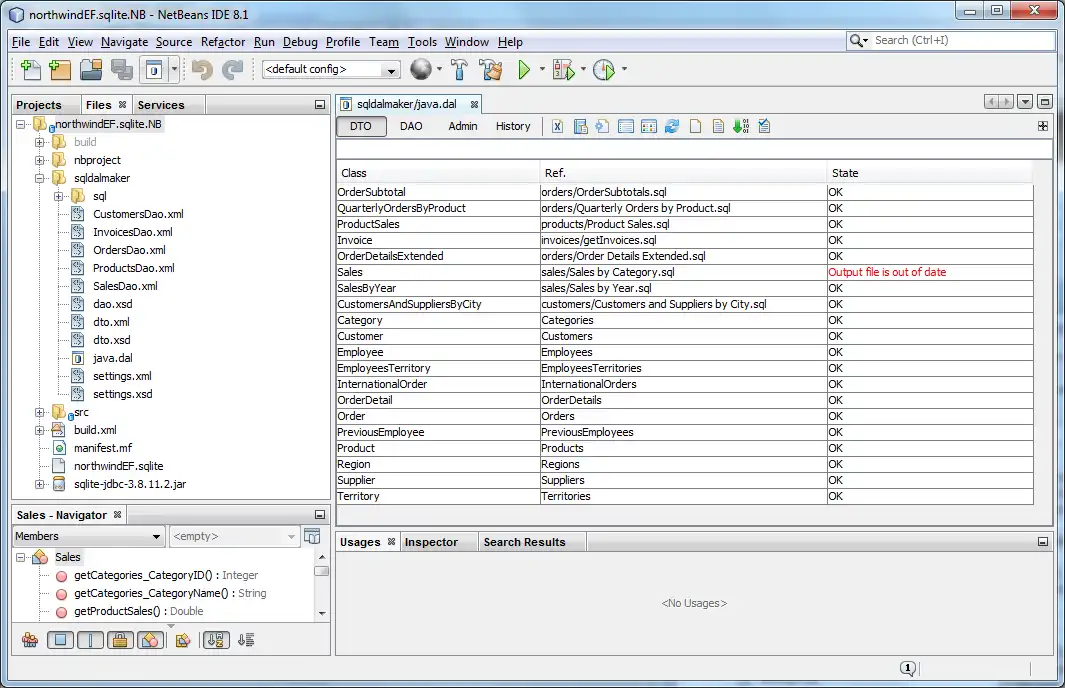Expand the src folder node
The image size is (1065, 688).
(x=41, y=412)
